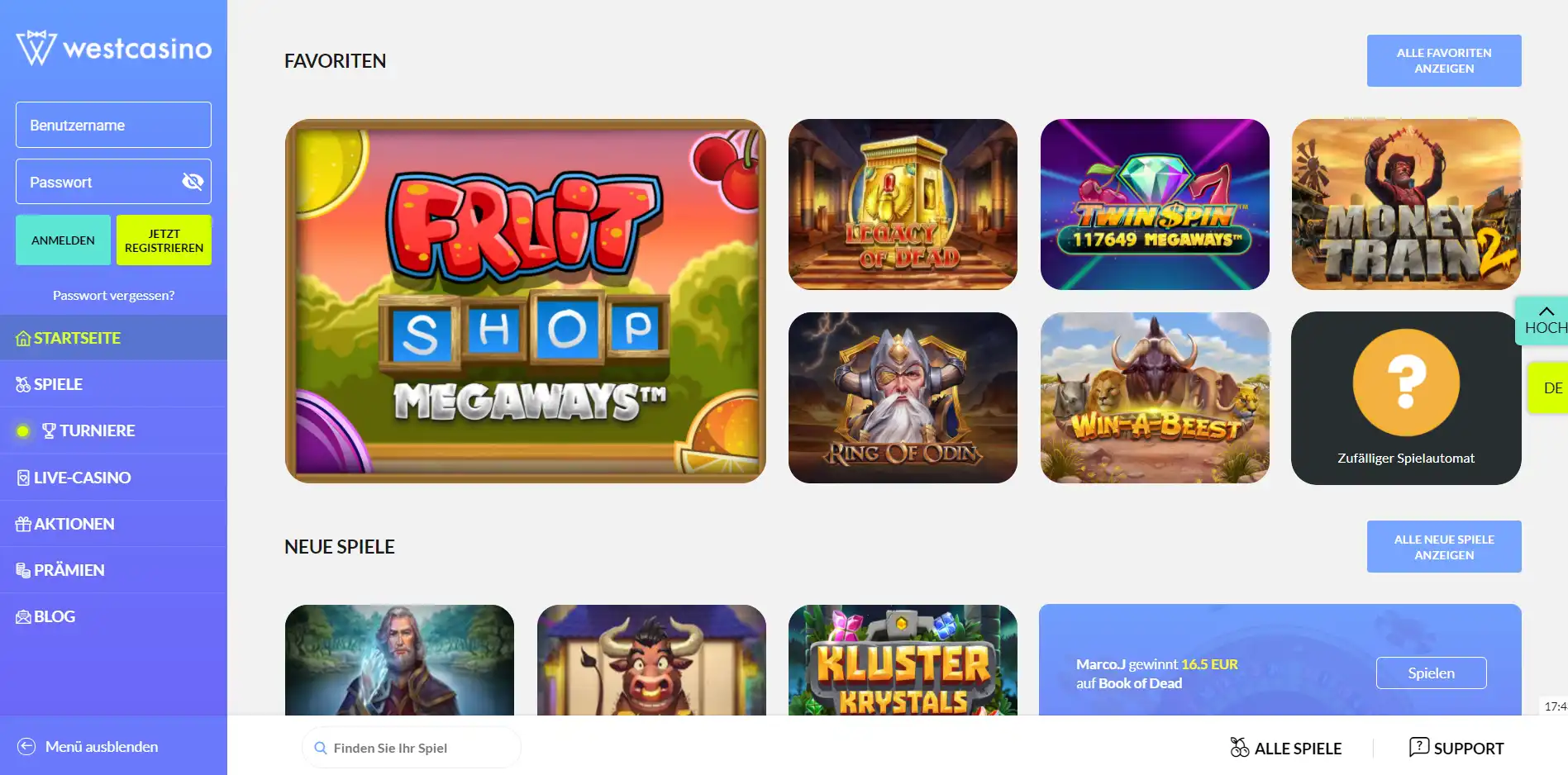Image resolution: width=1568 pixels, height=775 pixels.
Task: Collapse sidebar with Menü ausblenden arrow
Action: coord(26,746)
